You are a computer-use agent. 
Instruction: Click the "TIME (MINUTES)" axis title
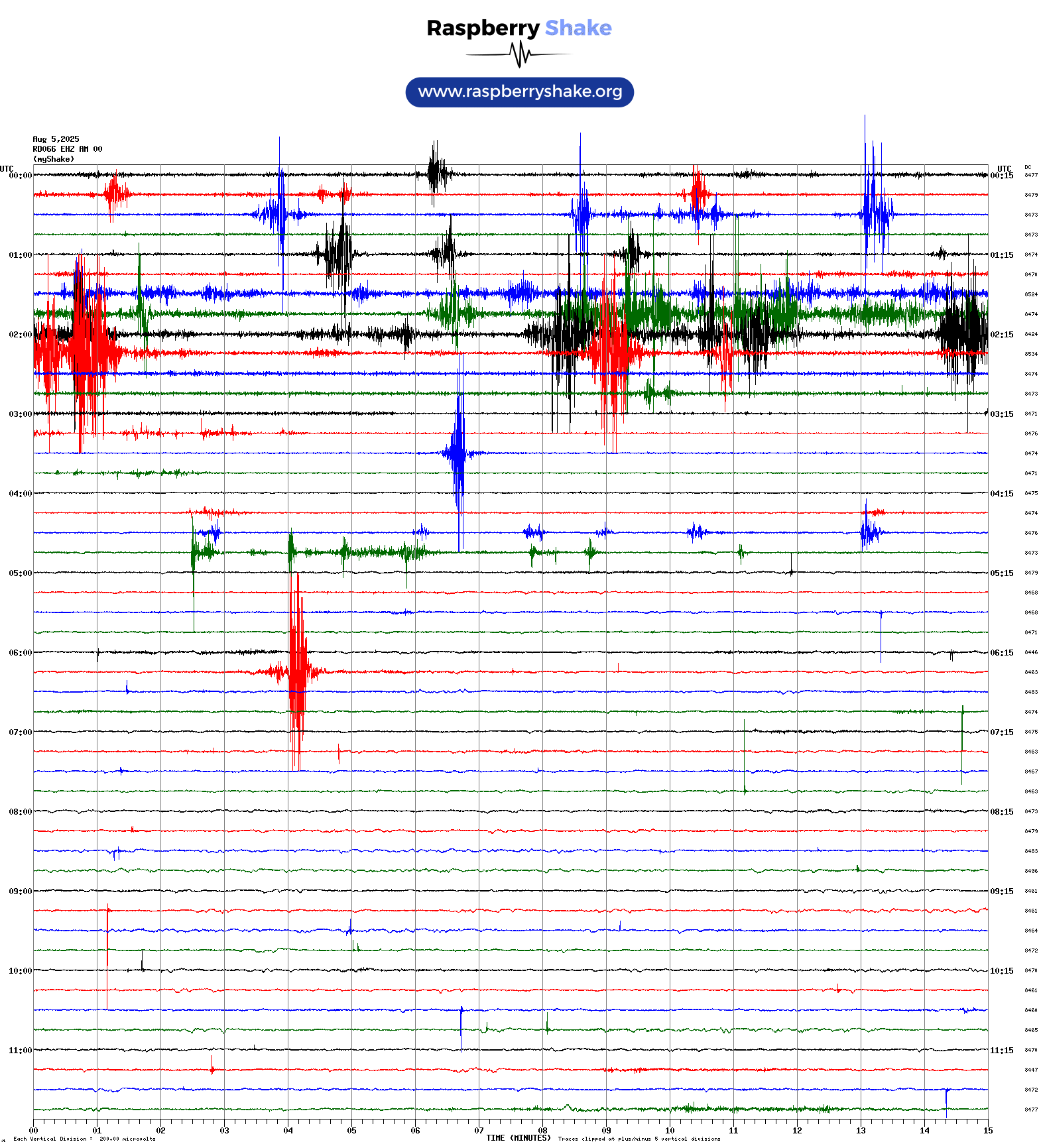point(518,1138)
